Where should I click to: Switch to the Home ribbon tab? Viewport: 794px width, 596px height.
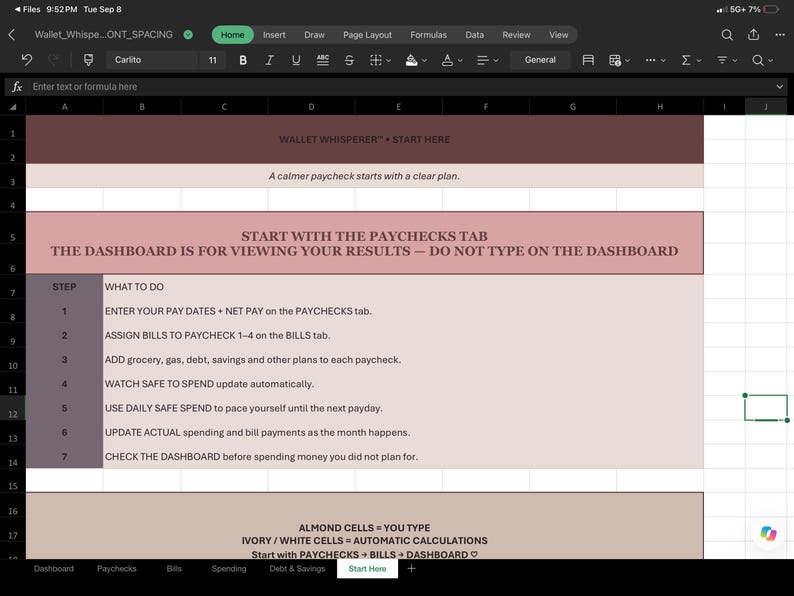[232, 35]
